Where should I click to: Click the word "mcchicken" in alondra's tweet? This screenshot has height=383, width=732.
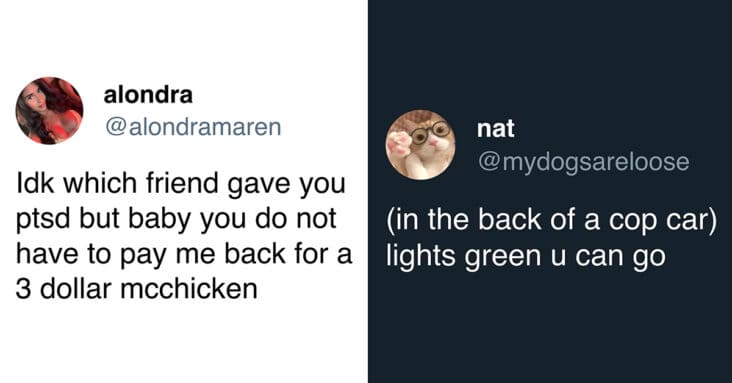tap(189, 289)
